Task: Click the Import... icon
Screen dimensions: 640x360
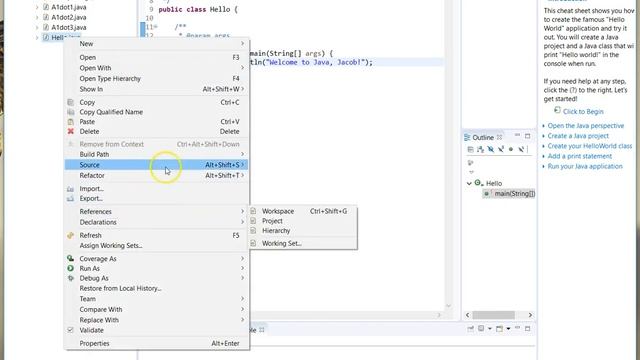Action: pos(71,189)
